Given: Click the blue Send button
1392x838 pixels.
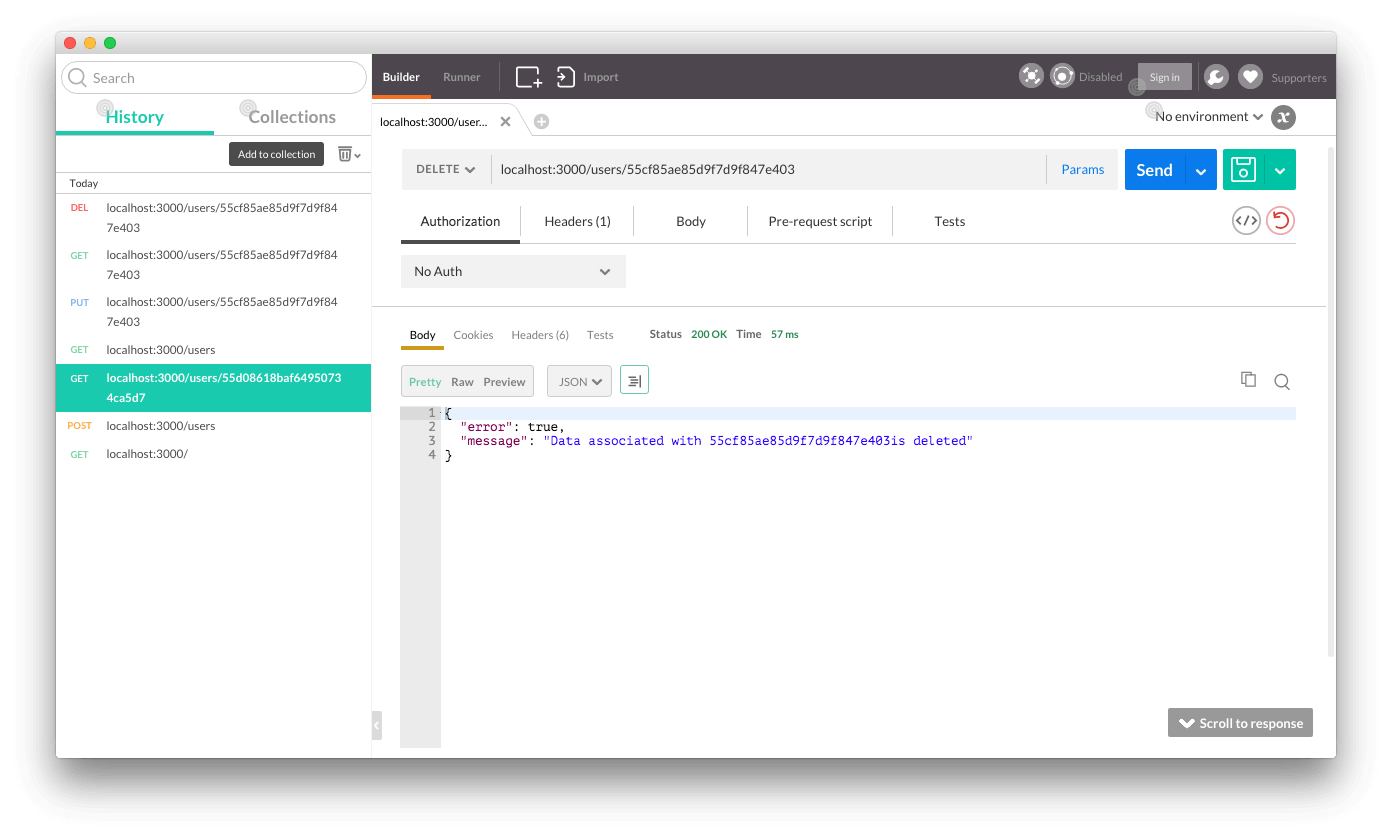Looking at the screenshot, I should 1154,170.
